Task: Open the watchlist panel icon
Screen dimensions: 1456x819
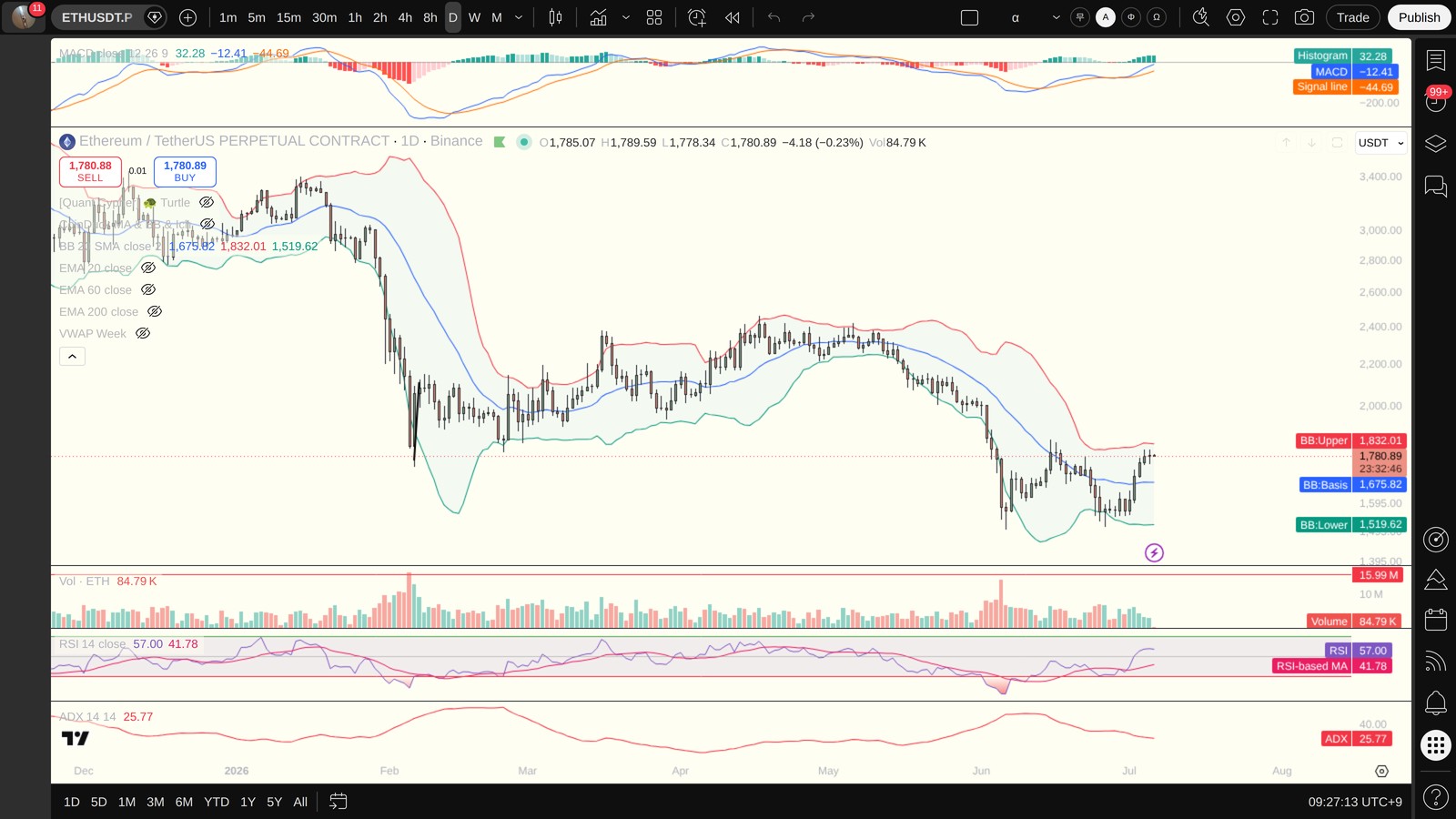Action: point(1435,60)
